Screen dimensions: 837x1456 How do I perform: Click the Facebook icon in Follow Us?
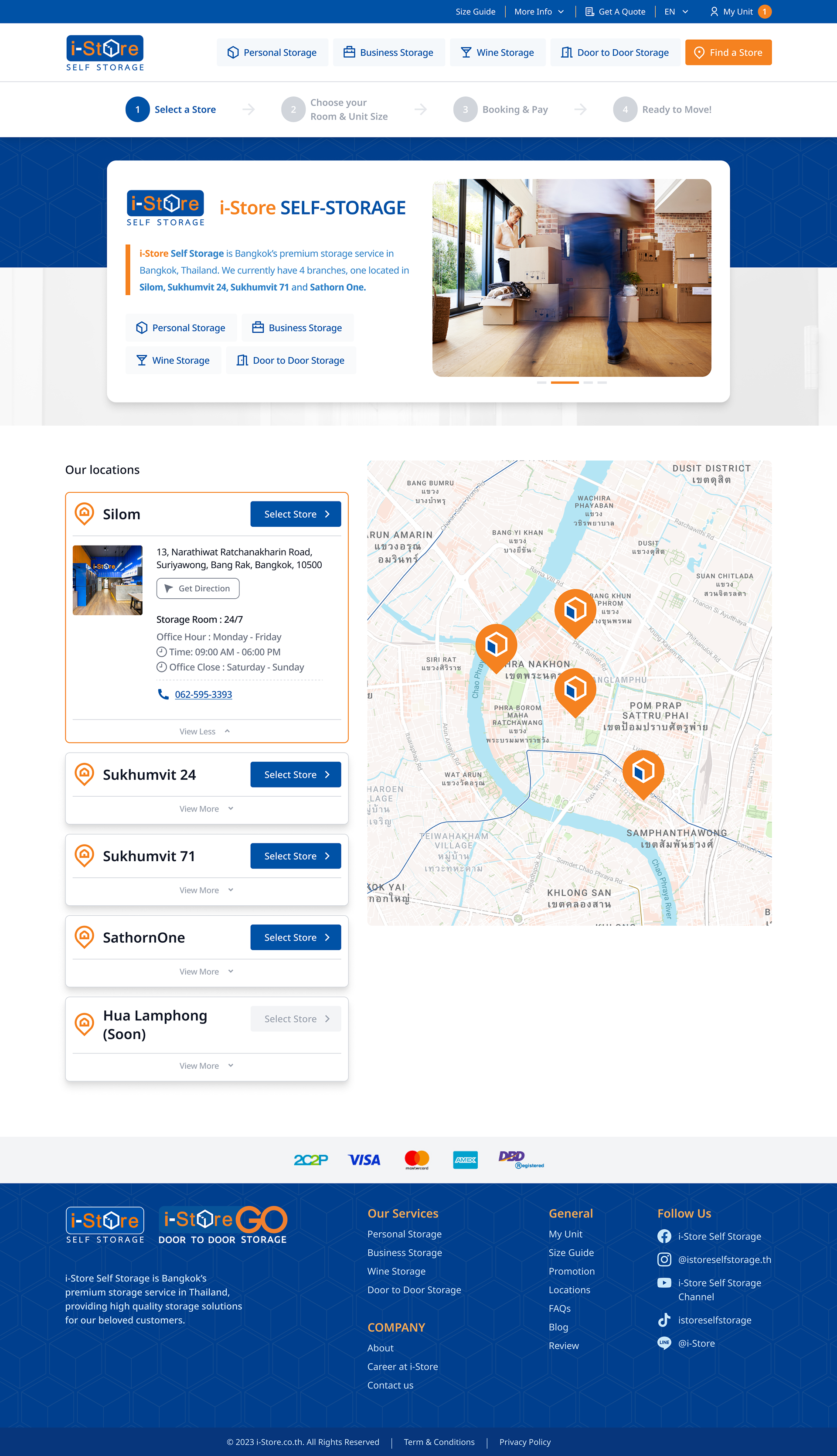(x=664, y=1236)
